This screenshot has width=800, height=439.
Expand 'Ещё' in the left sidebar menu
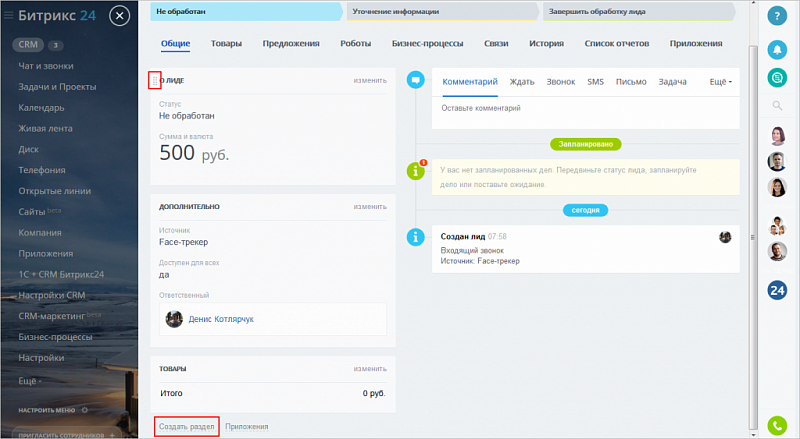coord(31,381)
